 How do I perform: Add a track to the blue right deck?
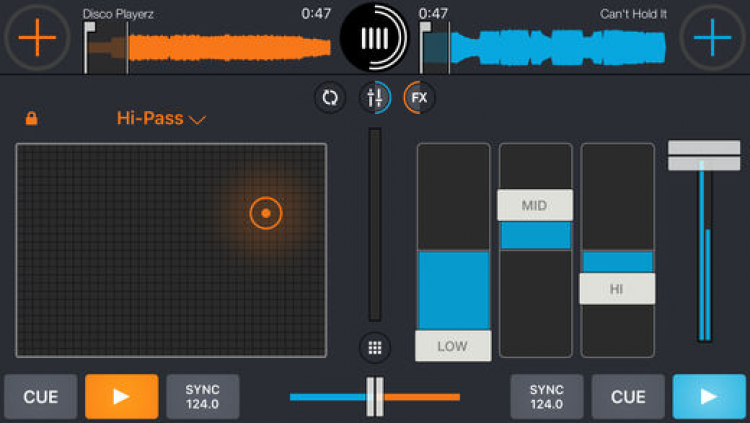(x=713, y=37)
